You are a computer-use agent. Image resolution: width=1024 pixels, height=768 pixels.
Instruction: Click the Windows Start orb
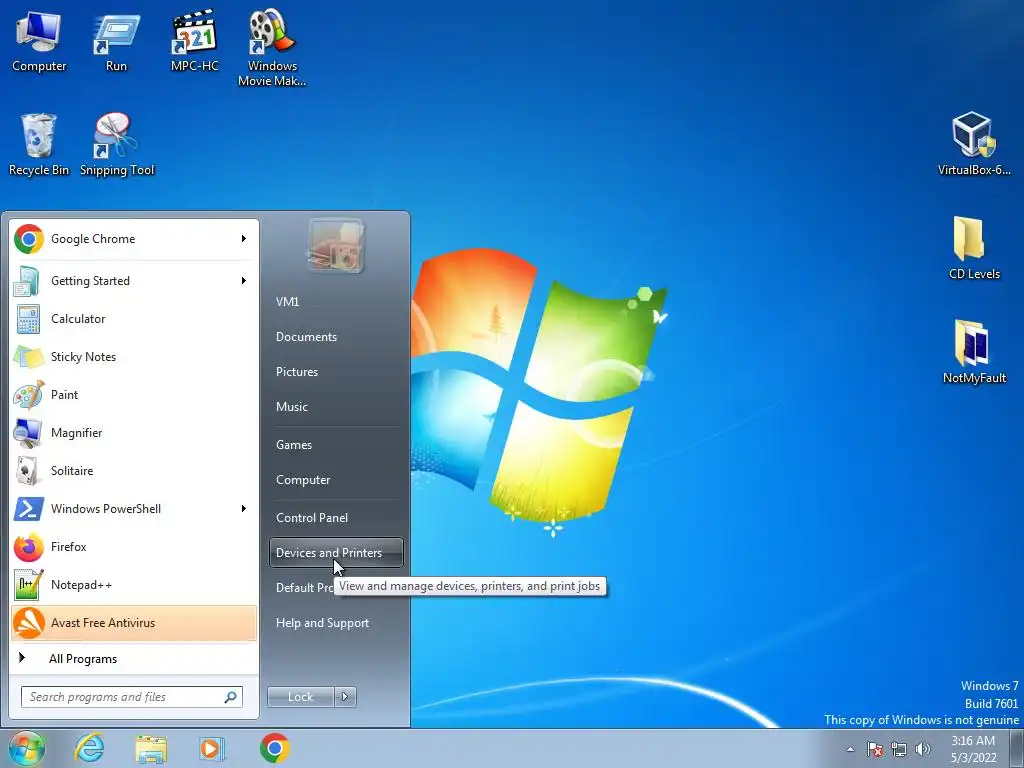click(x=27, y=748)
